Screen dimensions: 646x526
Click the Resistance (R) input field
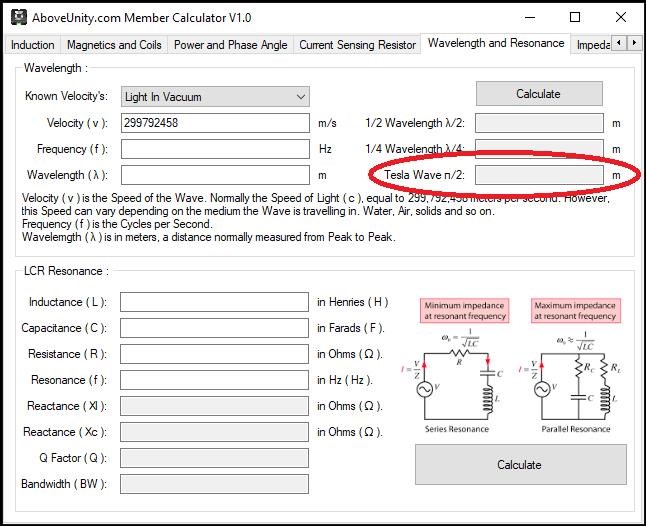click(214, 354)
